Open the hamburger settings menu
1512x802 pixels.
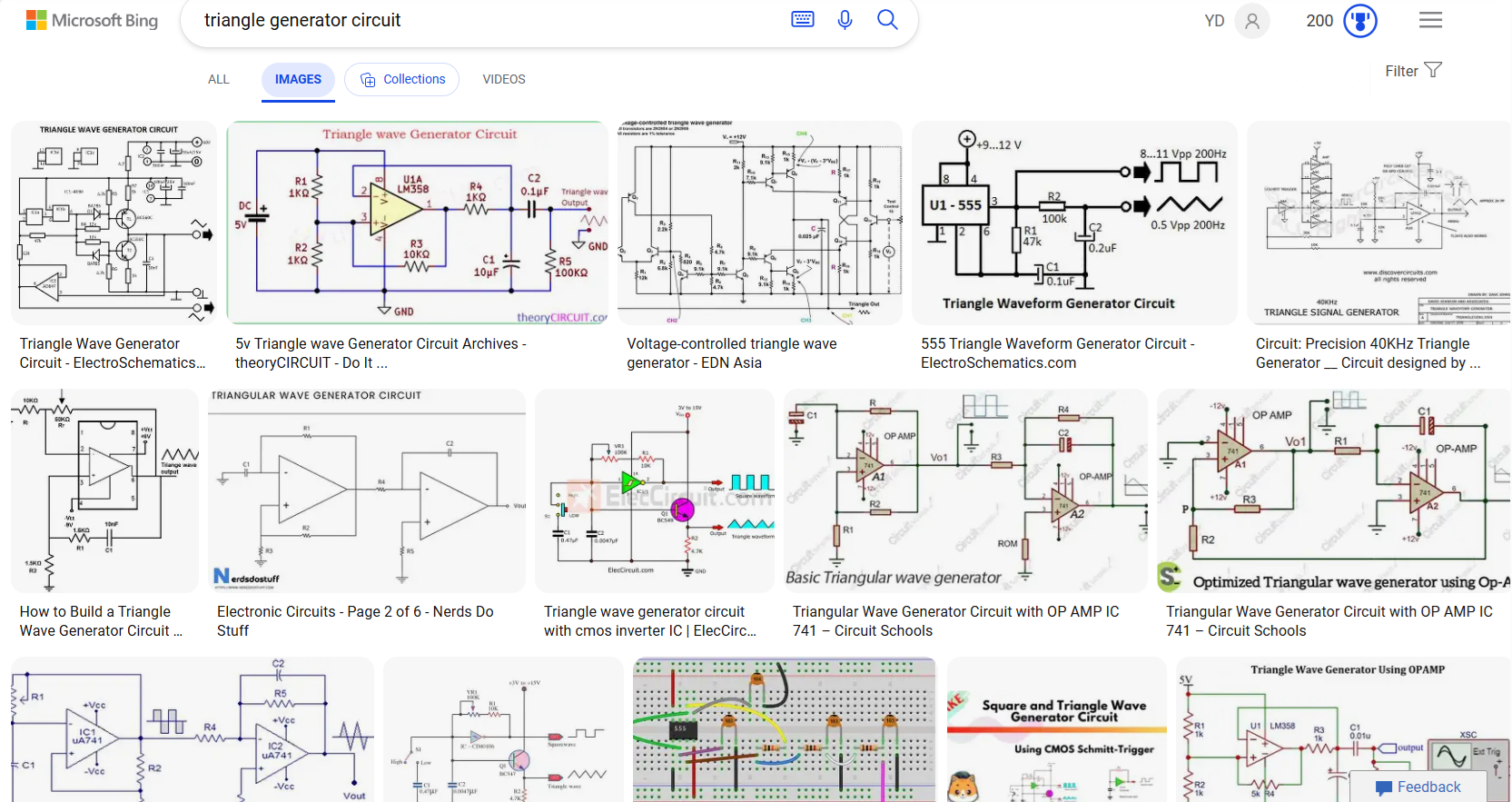[1430, 20]
